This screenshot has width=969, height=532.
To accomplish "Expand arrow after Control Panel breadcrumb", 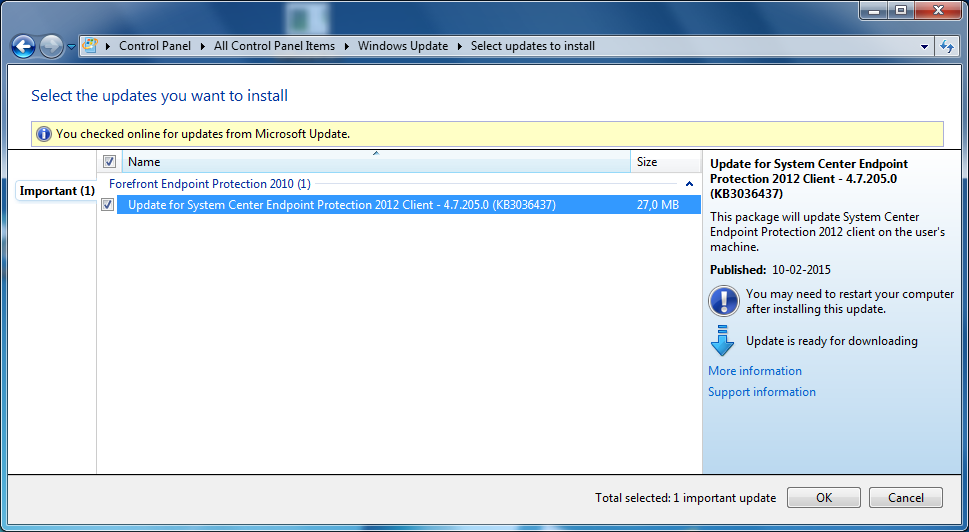I will [203, 46].
